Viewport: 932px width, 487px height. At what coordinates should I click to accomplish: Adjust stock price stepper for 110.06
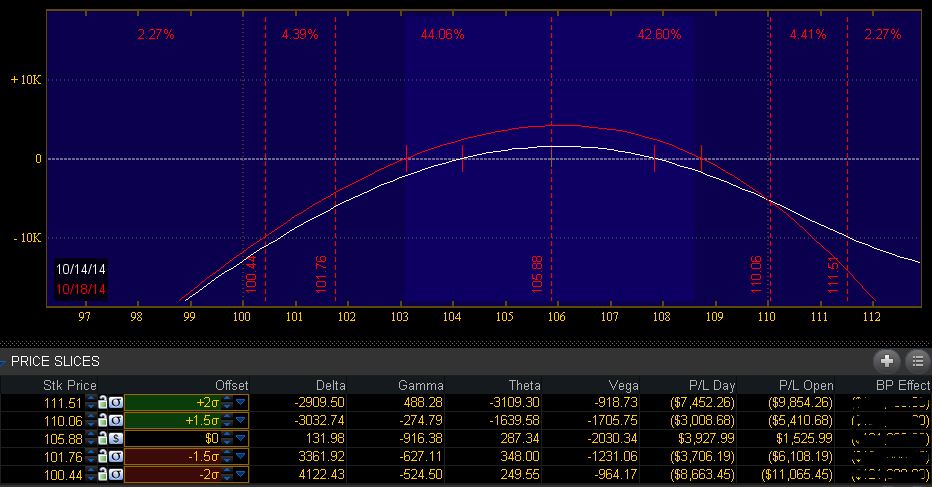pyautogui.click(x=90, y=420)
